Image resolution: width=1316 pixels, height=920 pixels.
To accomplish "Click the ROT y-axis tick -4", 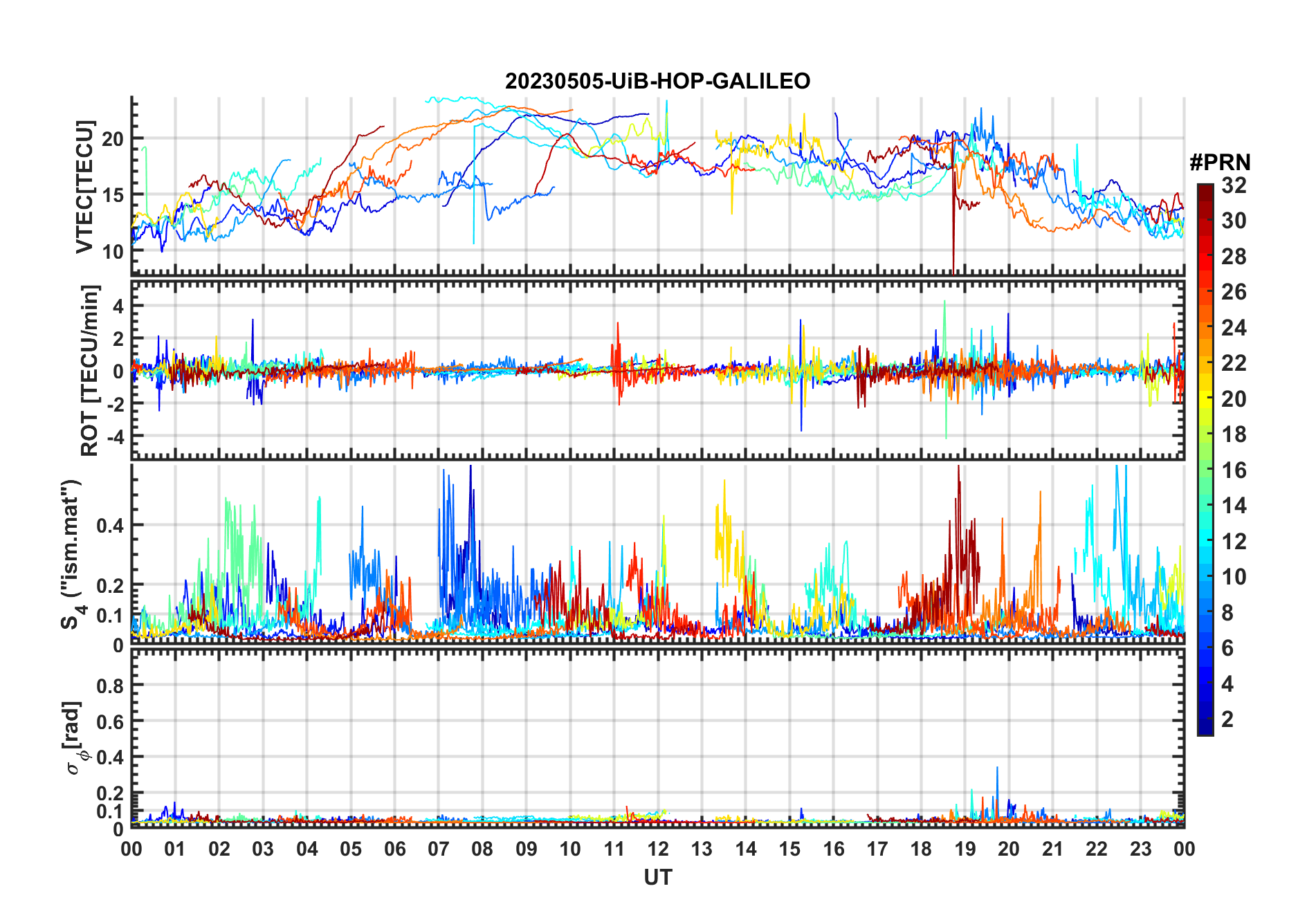I will coord(116,437).
